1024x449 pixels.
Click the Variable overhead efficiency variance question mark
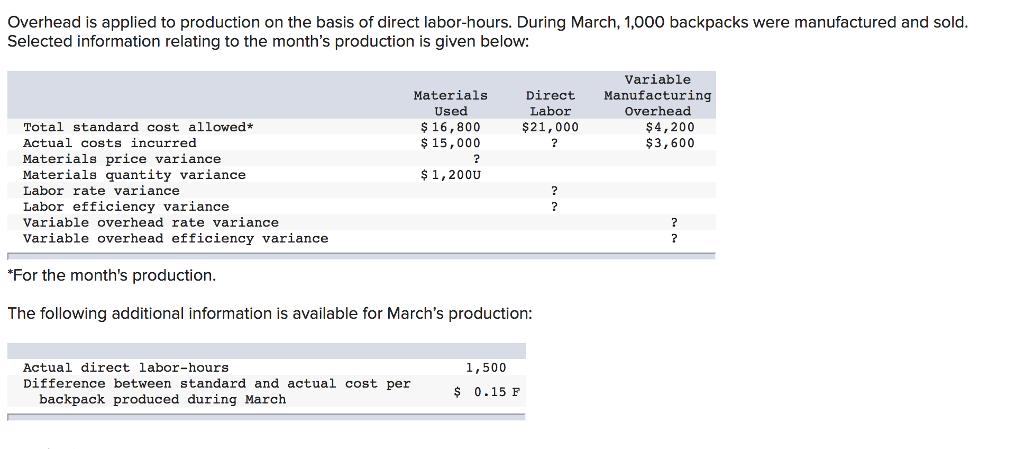(675, 239)
